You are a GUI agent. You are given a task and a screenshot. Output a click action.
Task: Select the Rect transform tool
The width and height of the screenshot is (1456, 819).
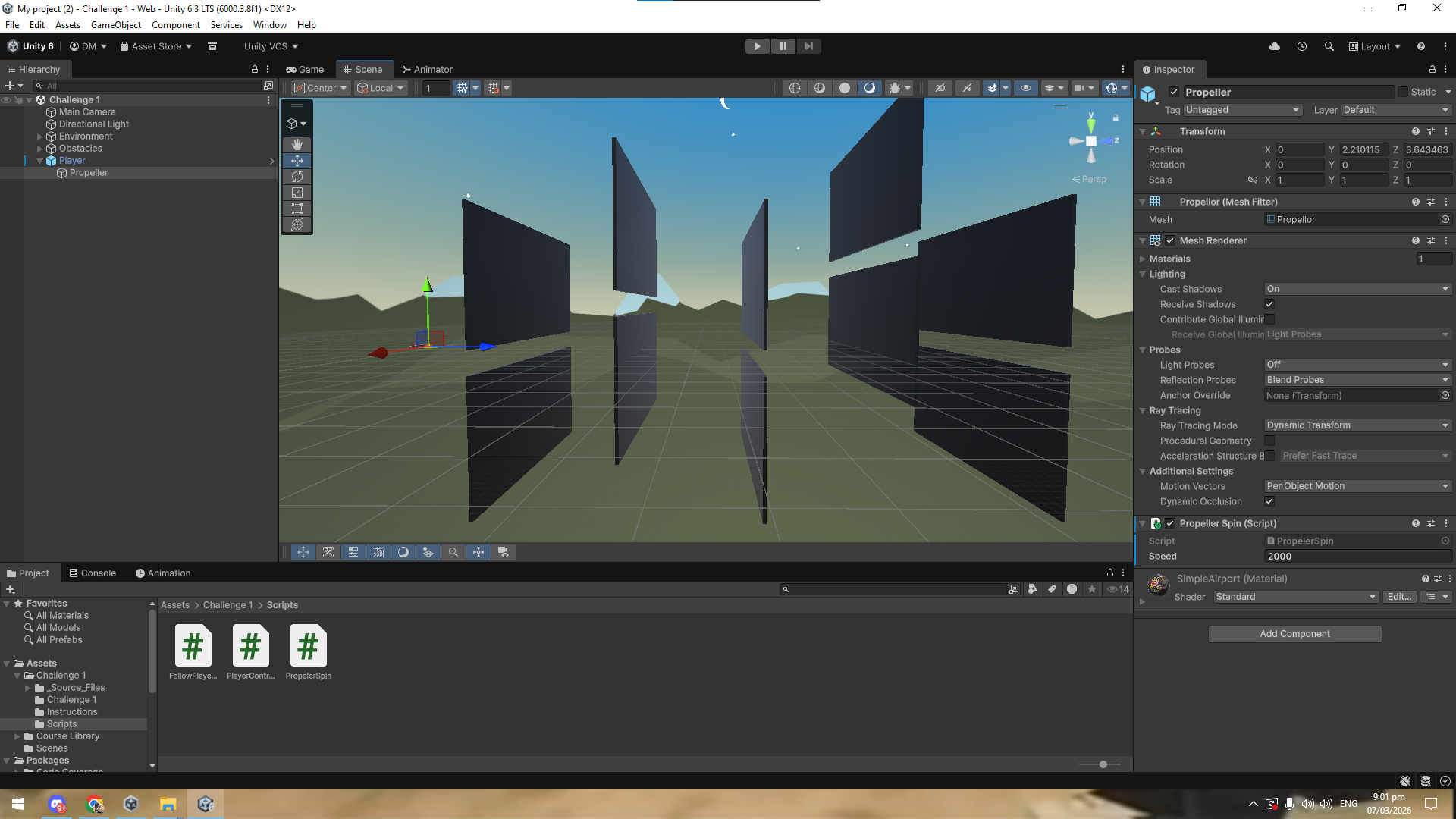pyautogui.click(x=297, y=209)
